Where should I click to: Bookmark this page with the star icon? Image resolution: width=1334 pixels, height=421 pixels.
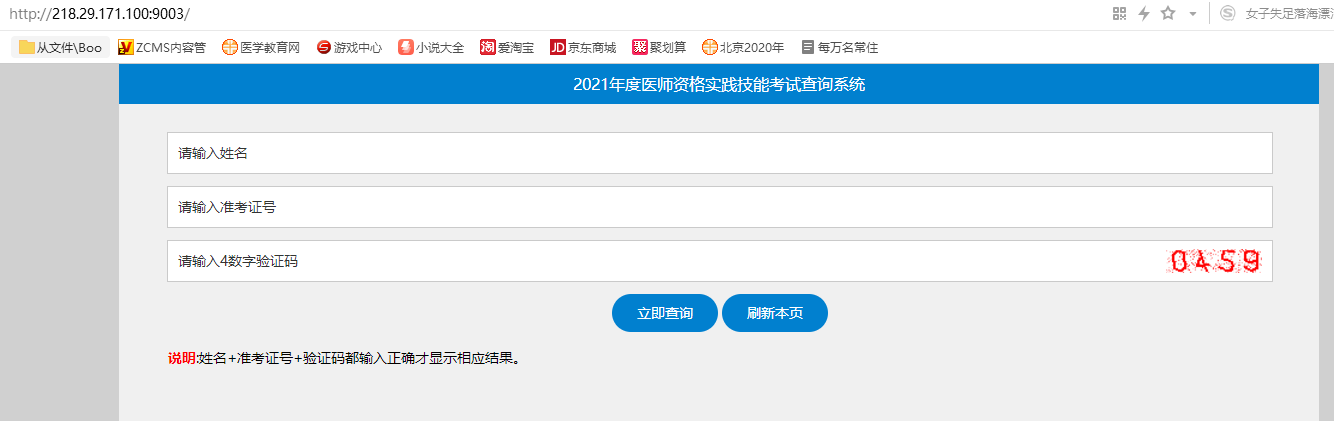pyautogui.click(x=1167, y=14)
